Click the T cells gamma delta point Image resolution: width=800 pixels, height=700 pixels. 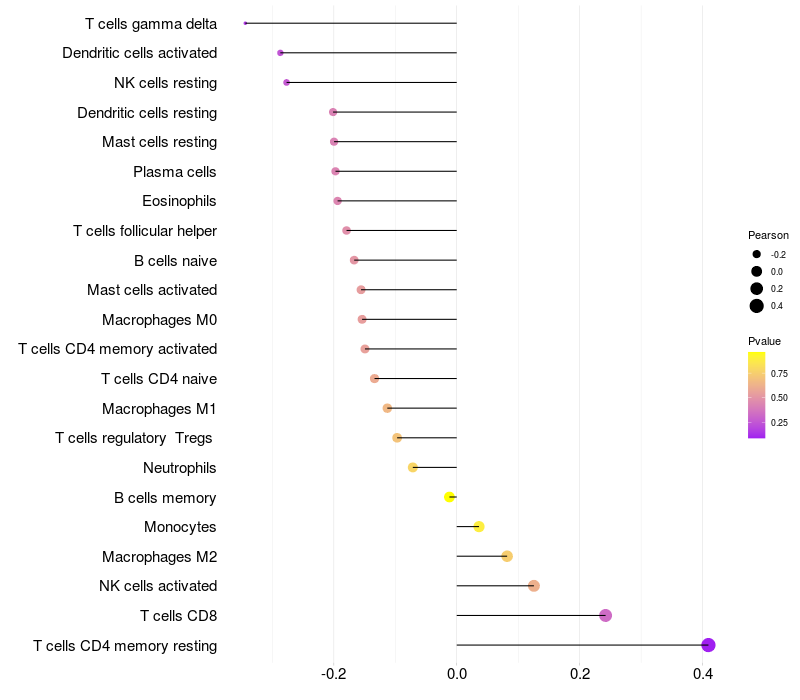pyautogui.click(x=246, y=23)
